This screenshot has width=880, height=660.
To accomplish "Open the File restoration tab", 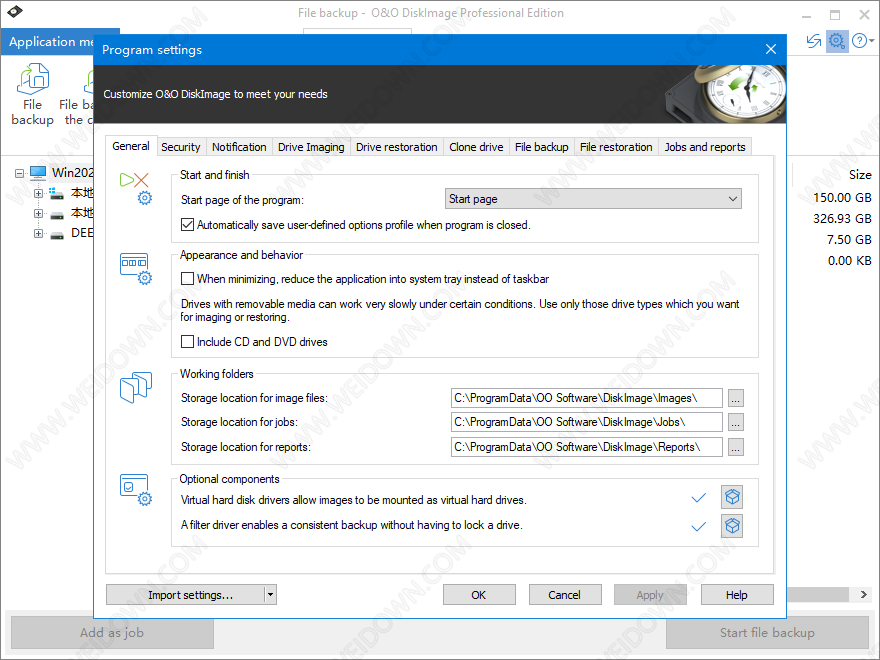I will coord(616,147).
